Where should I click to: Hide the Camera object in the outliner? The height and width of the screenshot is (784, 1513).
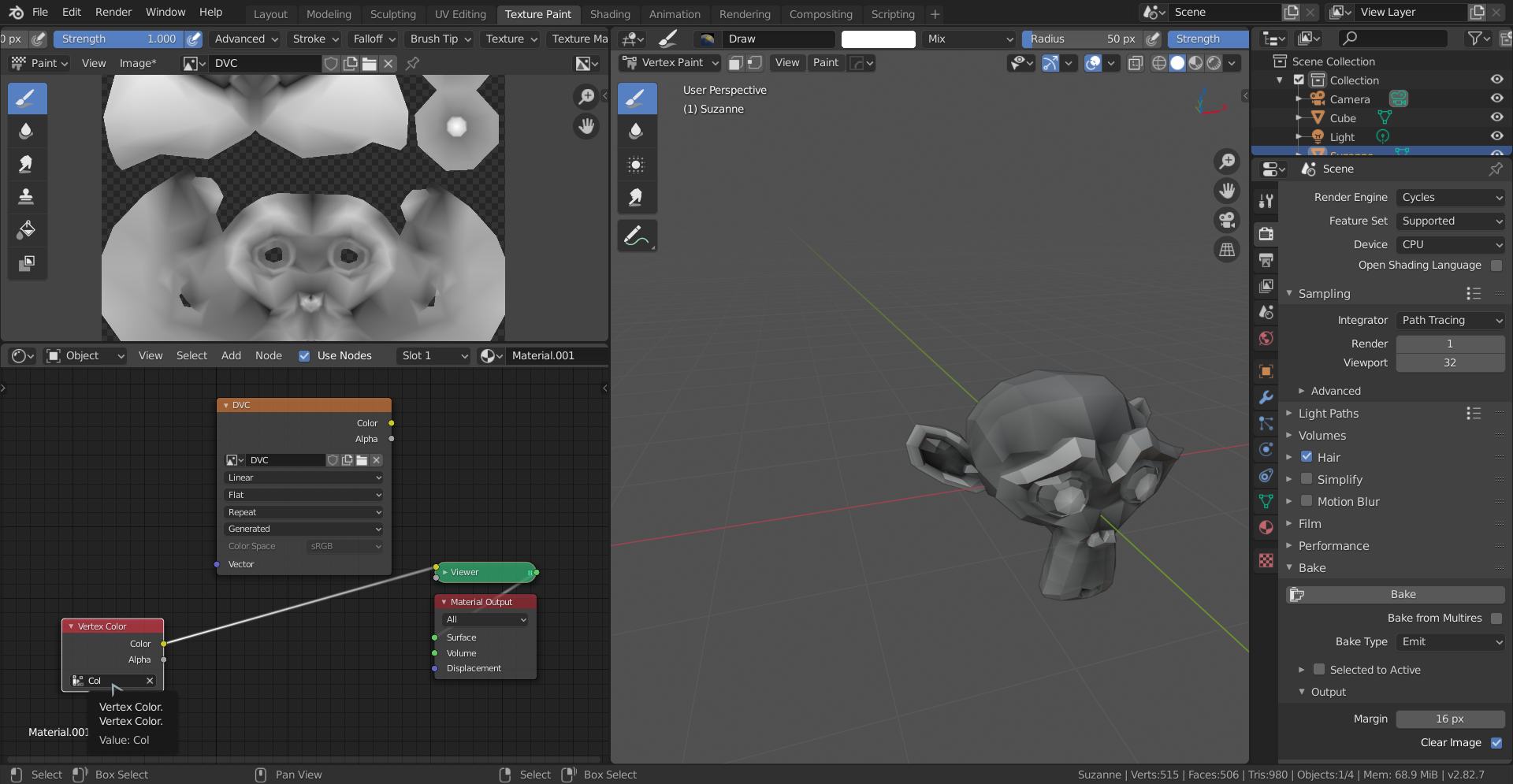point(1496,99)
